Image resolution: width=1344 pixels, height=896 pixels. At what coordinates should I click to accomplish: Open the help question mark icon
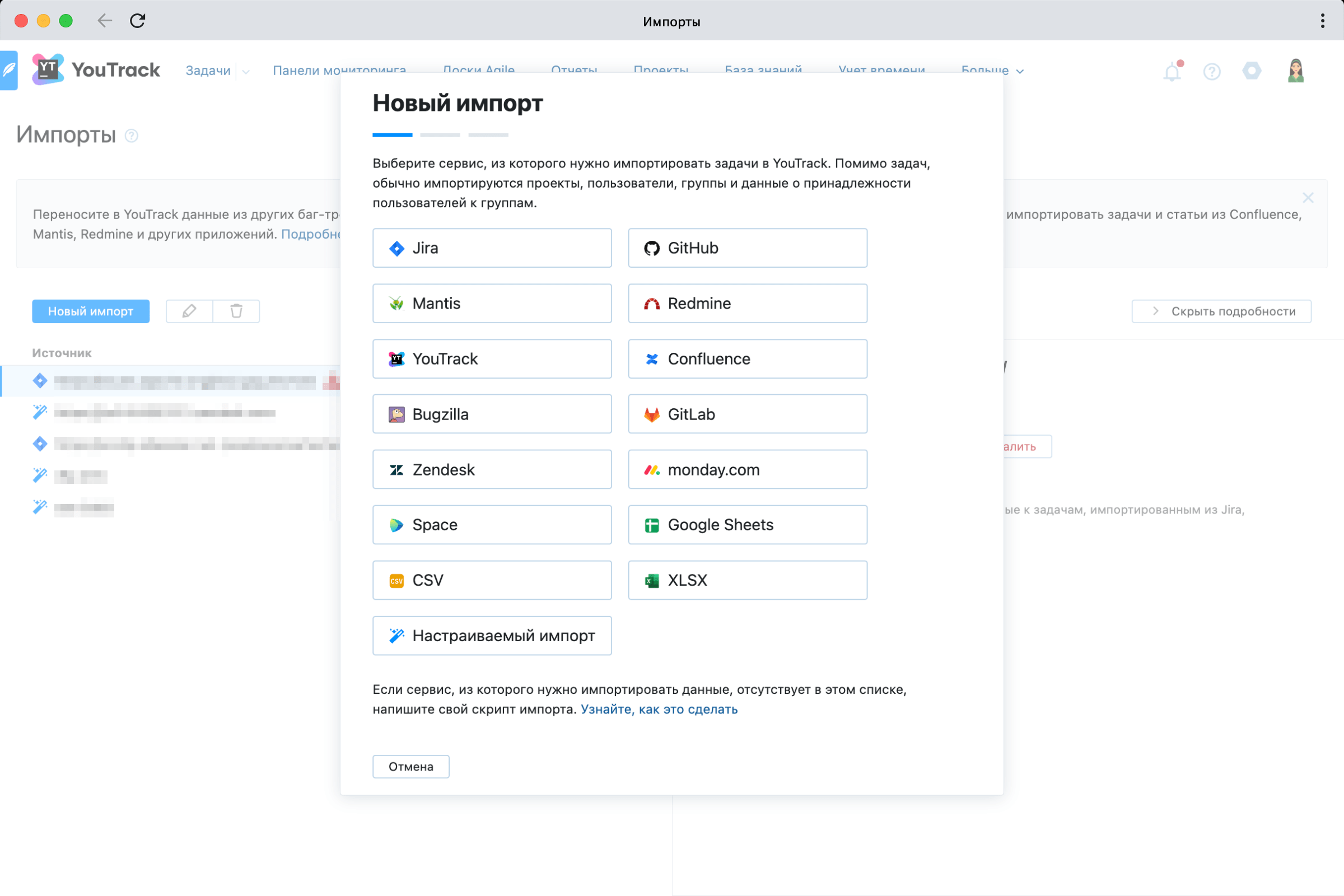point(1211,72)
